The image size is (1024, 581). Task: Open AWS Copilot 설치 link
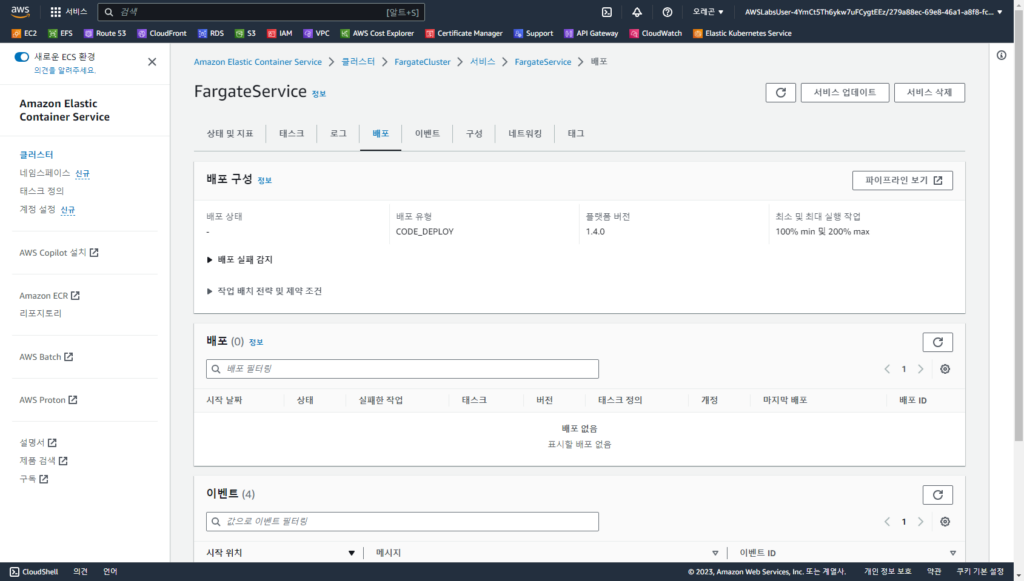pyautogui.click(x=59, y=253)
